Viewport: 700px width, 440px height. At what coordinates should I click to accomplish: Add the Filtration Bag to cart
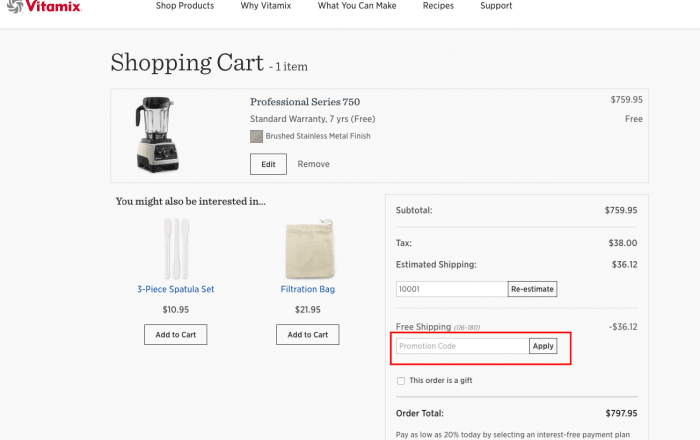tap(308, 335)
